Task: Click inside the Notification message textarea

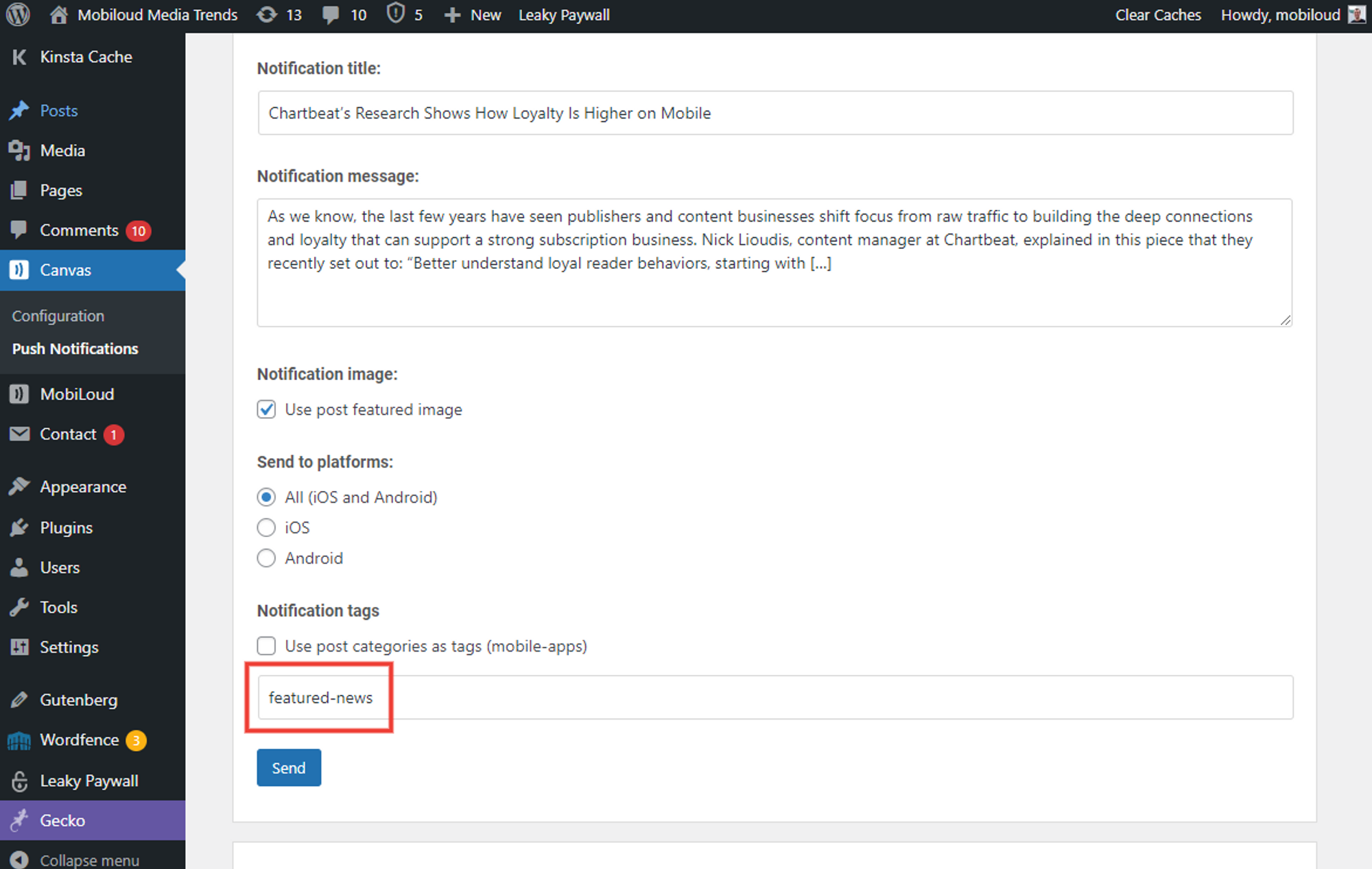Action: [x=774, y=263]
